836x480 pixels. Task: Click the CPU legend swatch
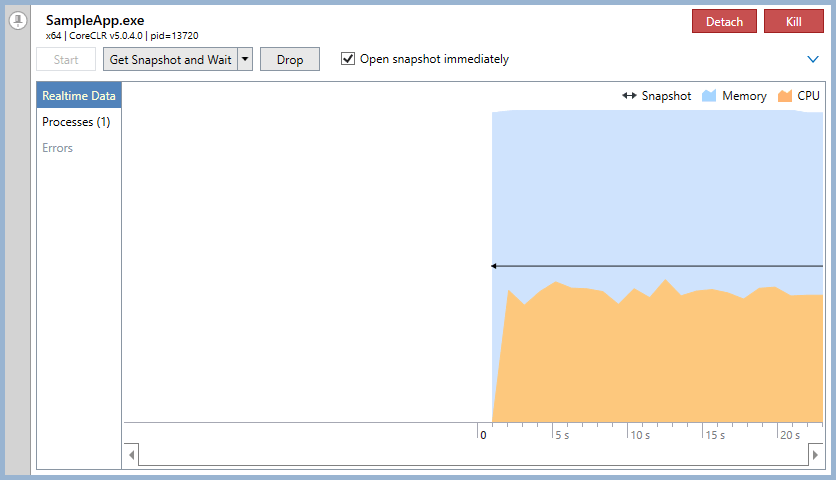785,95
